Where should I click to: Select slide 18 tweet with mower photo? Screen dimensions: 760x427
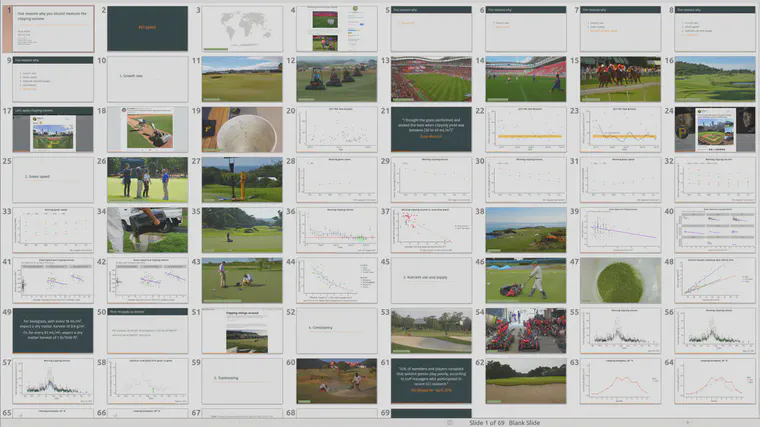point(147,129)
